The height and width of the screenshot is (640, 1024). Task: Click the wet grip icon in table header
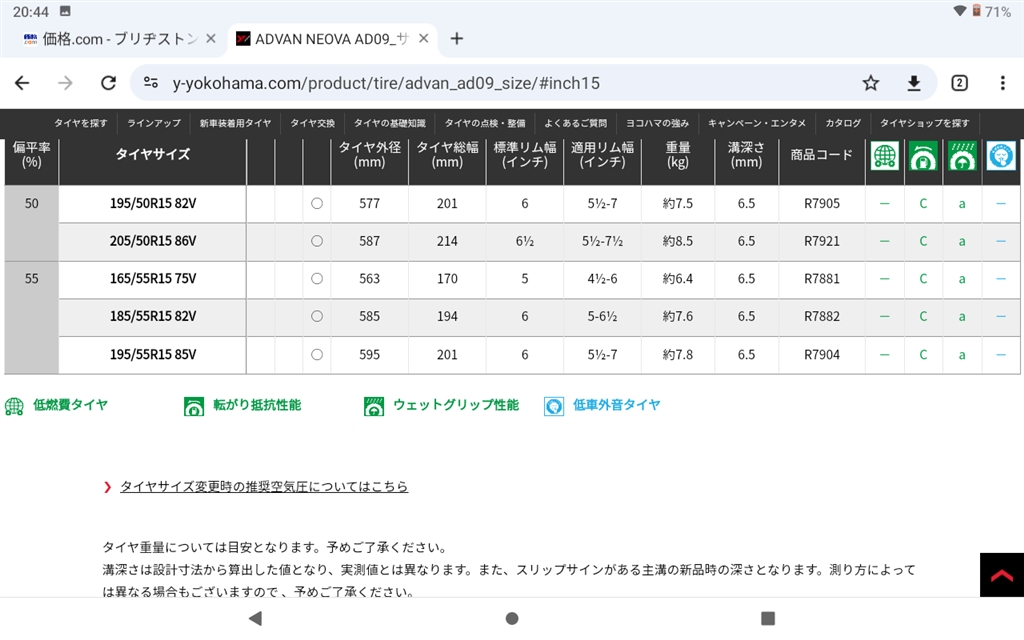(962, 155)
